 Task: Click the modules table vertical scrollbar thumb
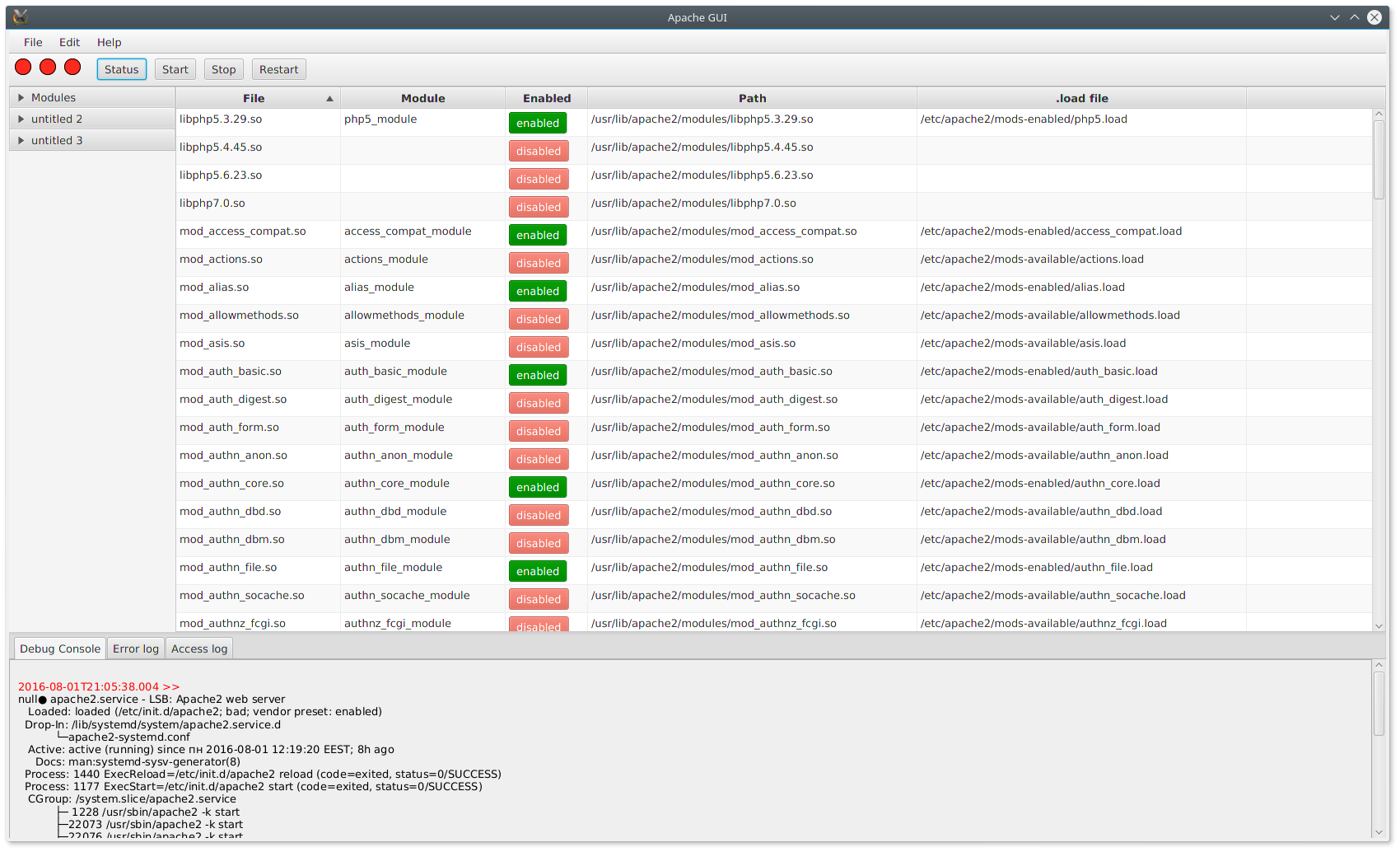[x=1379, y=159]
